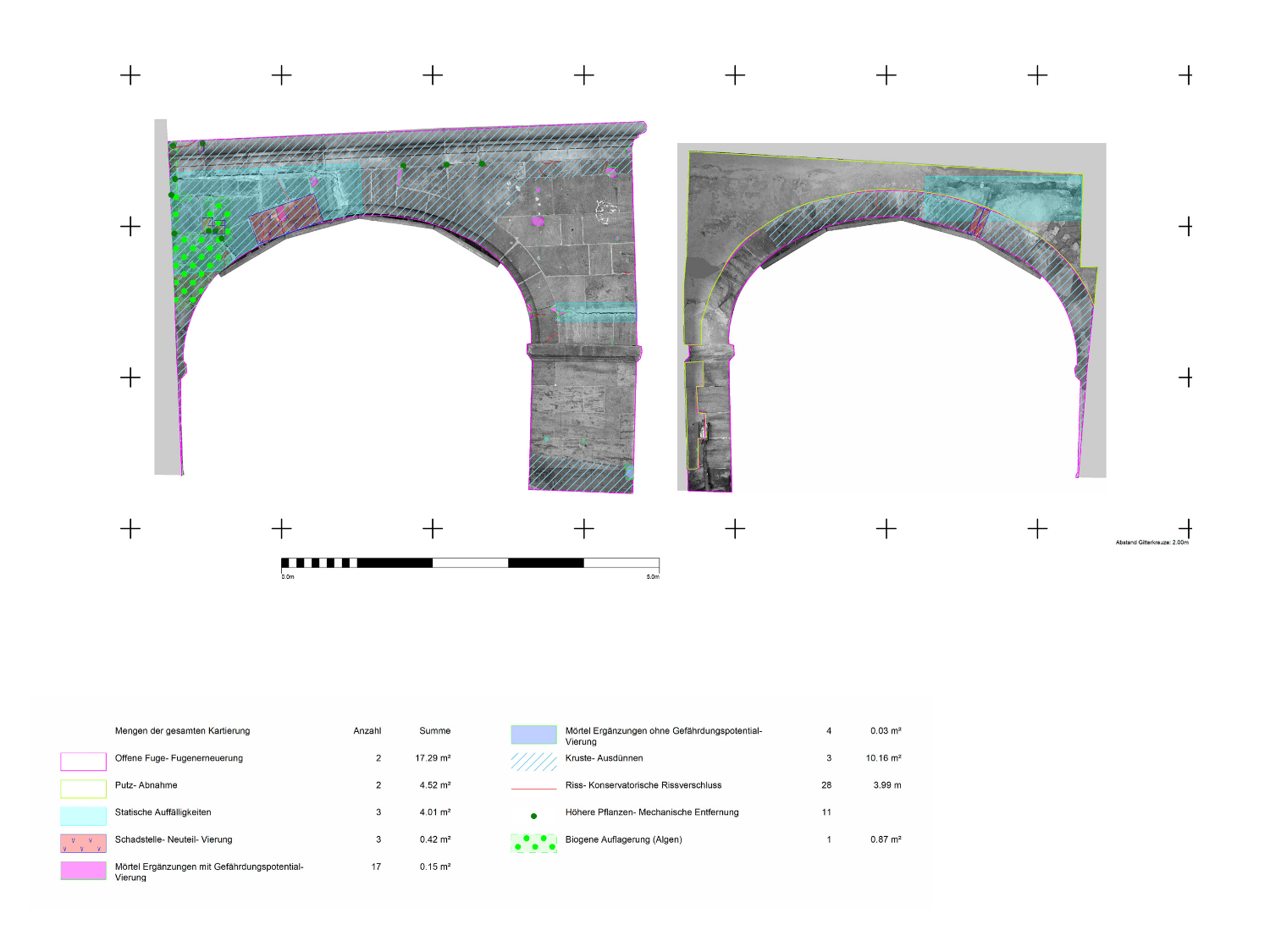This screenshot has height=952, width=1270.
Task: Click the 'Statische Auffälligkeiten' label
Action: tap(163, 812)
